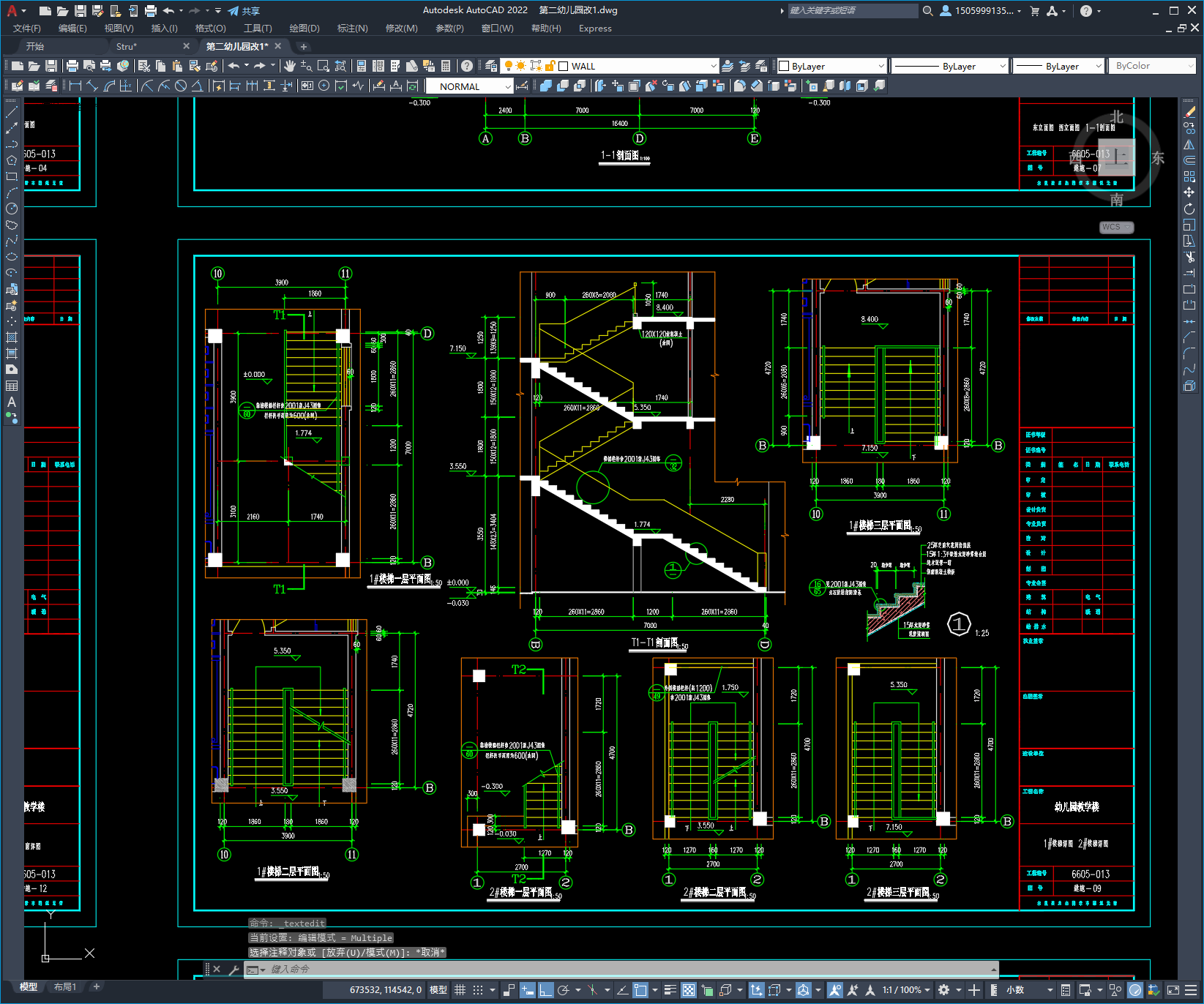Select the Aligned dimension tool
The image size is (1204, 1004).
coord(91,86)
